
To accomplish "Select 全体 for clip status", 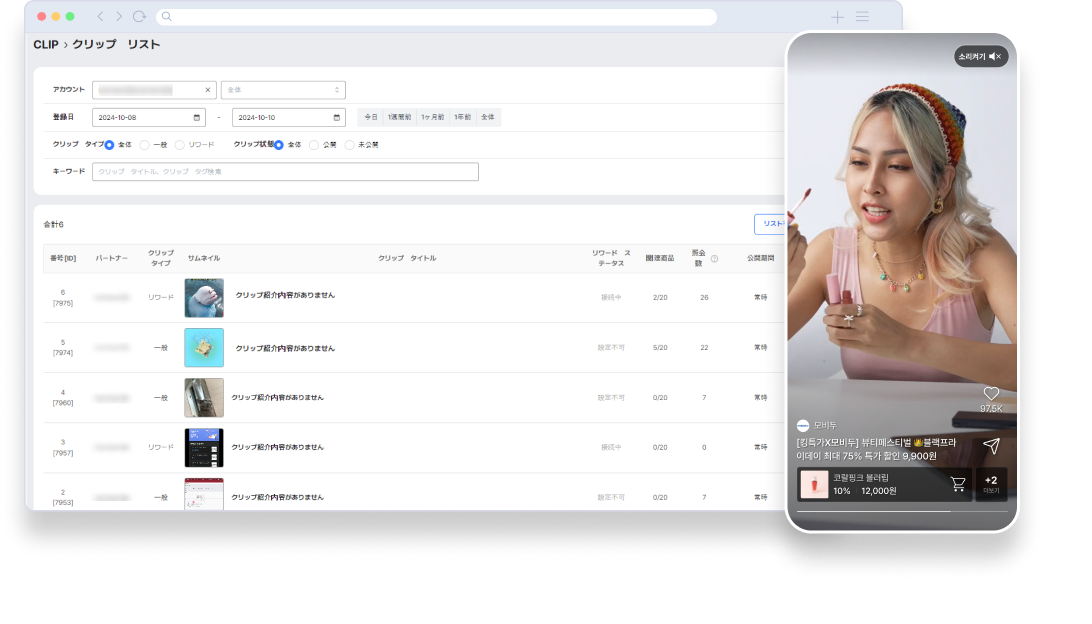I will point(279,145).
